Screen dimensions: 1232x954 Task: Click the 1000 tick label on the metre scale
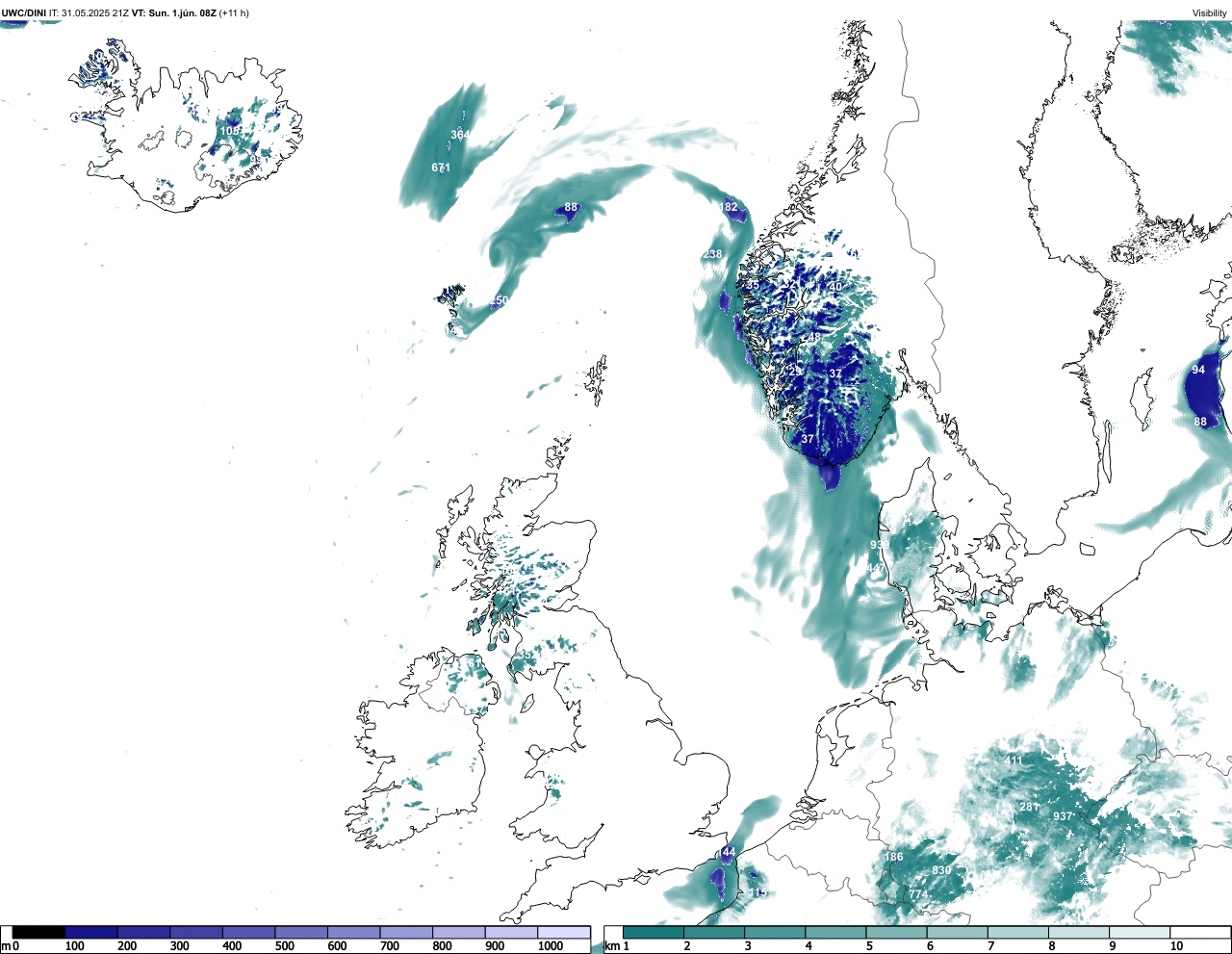click(551, 946)
